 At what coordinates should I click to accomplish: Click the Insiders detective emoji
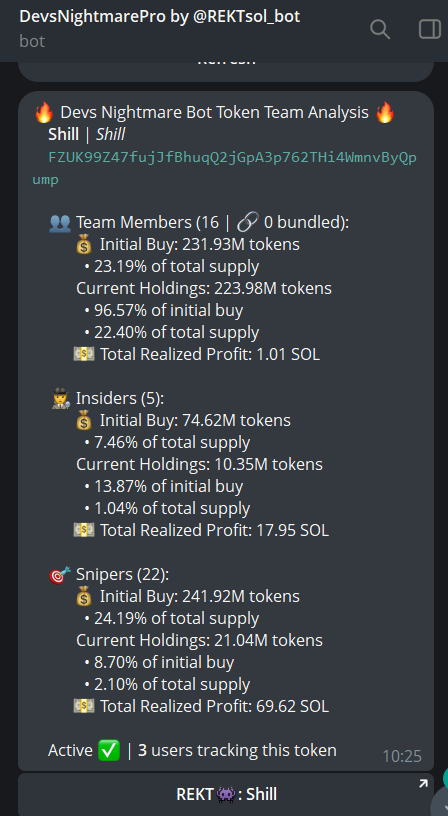pos(61,399)
